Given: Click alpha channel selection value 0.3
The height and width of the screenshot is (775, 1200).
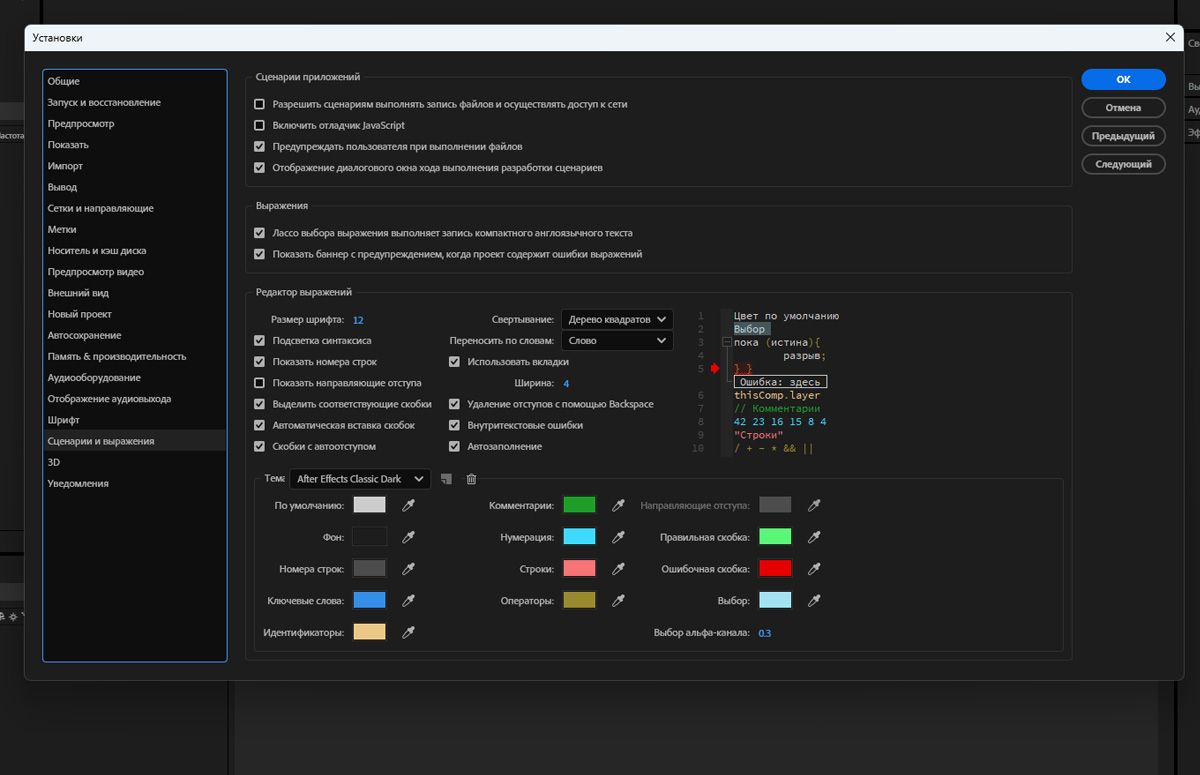Looking at the screenshot, I should click(x=765, y=633).
